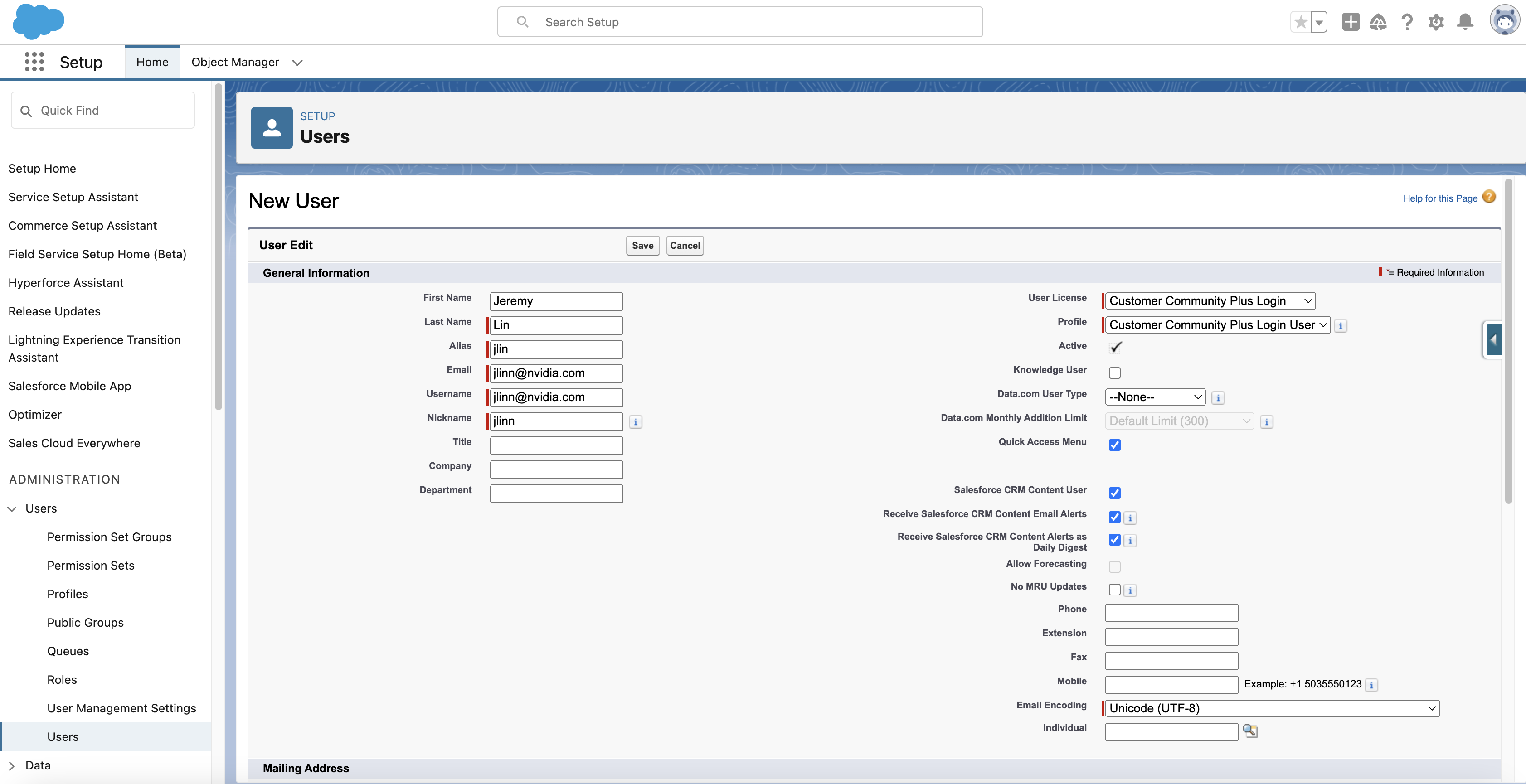Switch to the Home tab
Image resolution: width=1526 pixels, height=784 pixels.
point(152,62)
